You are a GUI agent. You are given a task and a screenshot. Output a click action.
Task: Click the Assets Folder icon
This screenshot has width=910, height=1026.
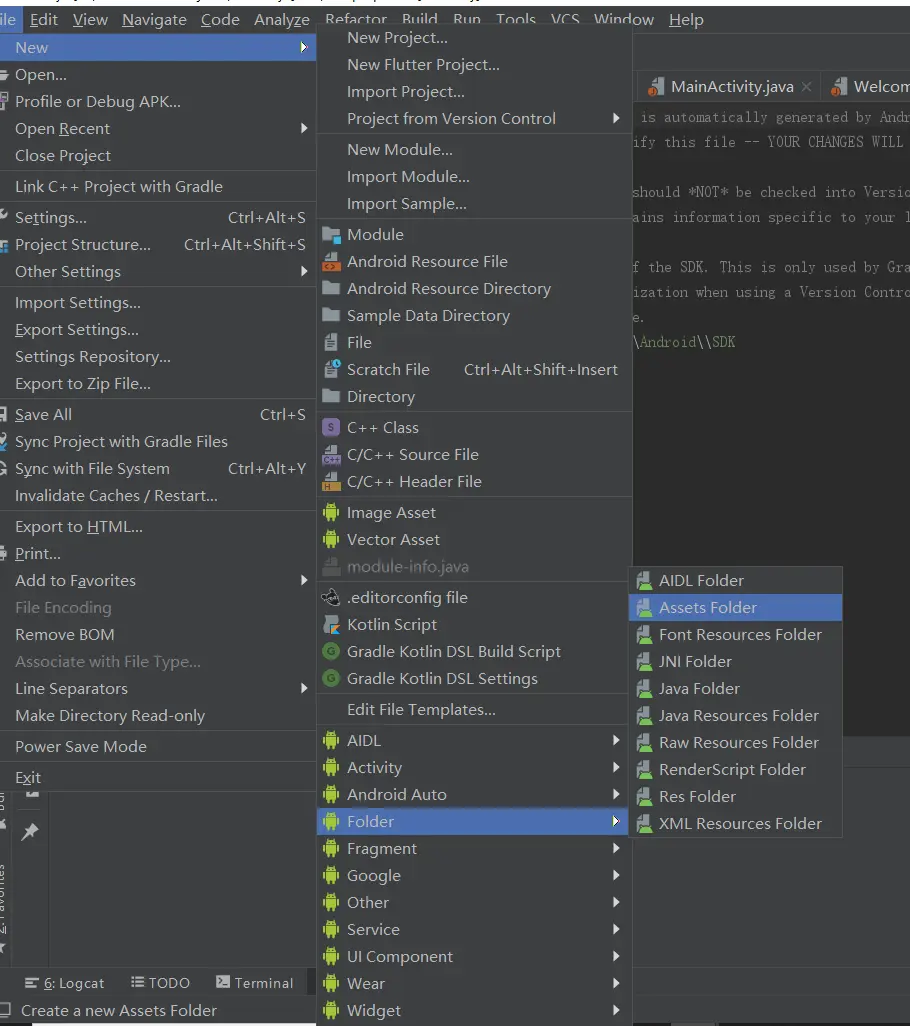644,608
